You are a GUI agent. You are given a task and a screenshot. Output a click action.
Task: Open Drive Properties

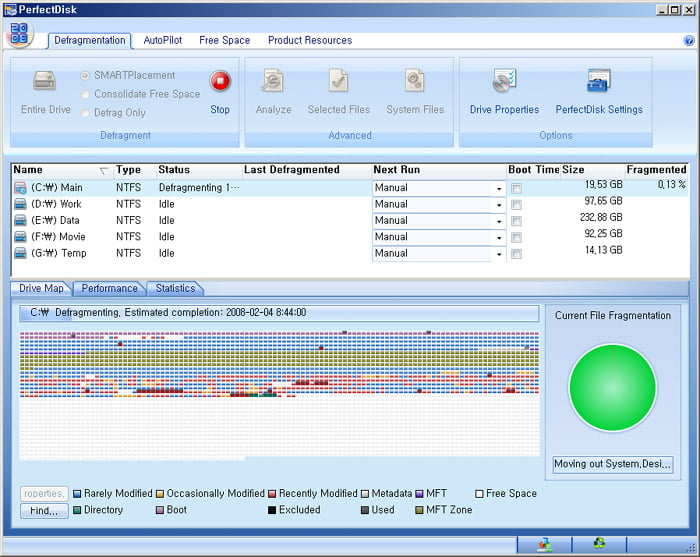(504, 83)
